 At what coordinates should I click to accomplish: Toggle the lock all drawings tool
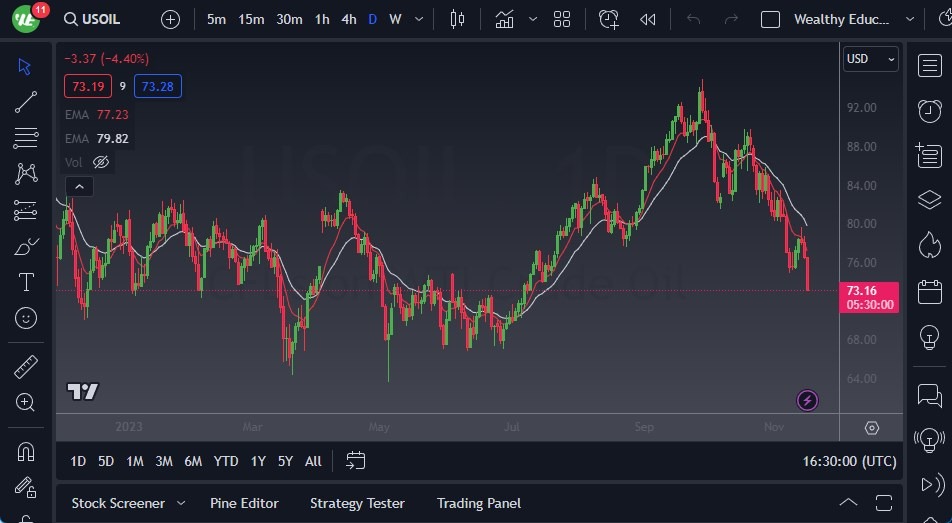[x=26, y=487]
